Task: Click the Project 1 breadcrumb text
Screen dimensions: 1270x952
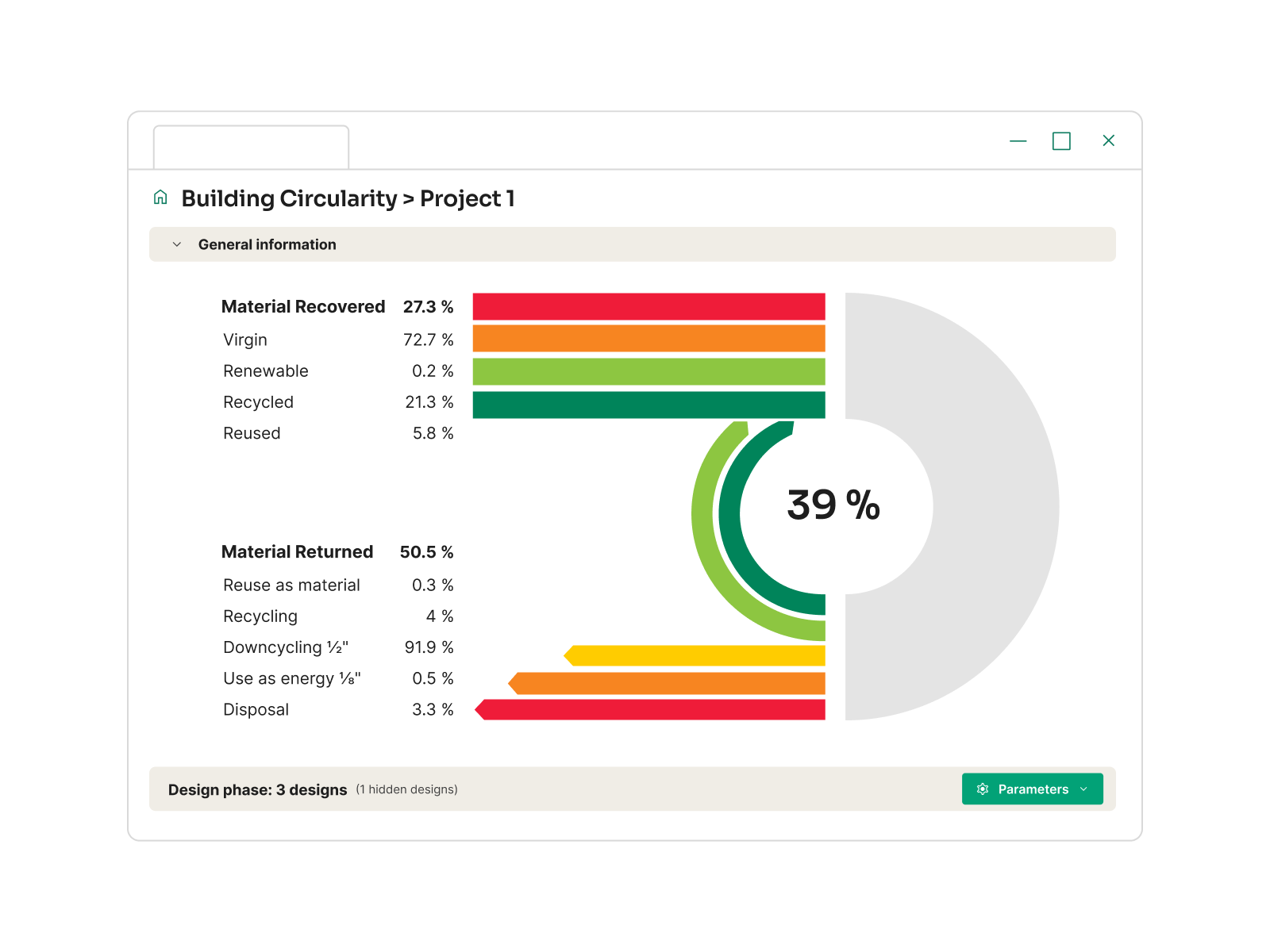Action: (468, 198)
